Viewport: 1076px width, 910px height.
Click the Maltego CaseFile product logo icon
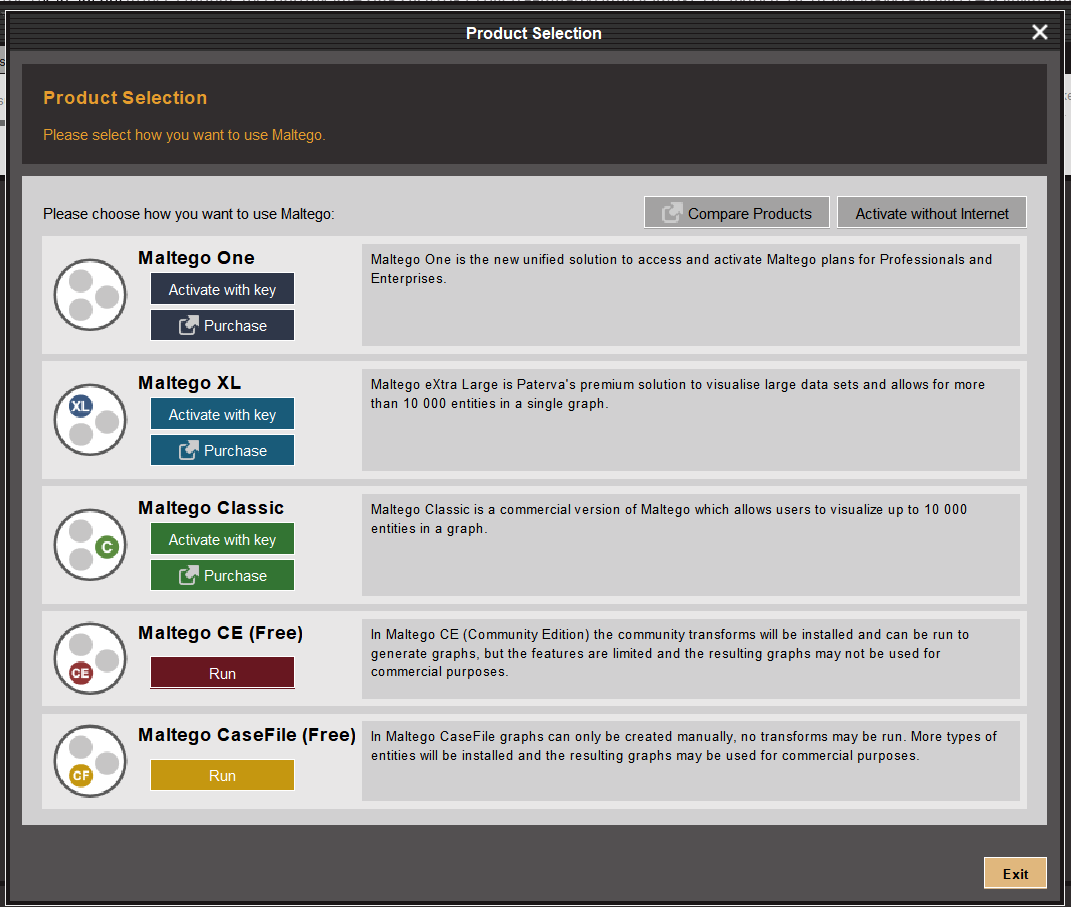90,762
